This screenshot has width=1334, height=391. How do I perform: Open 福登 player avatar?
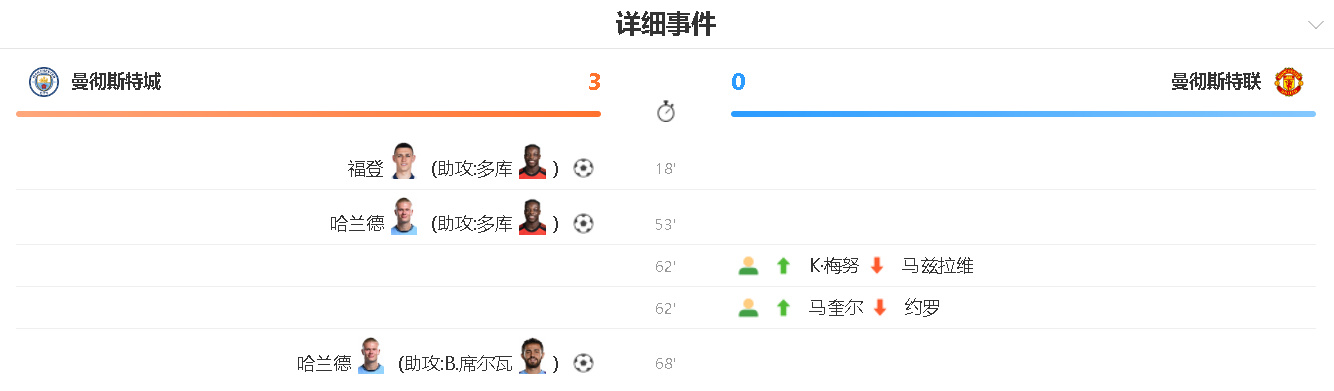point(404,161)
